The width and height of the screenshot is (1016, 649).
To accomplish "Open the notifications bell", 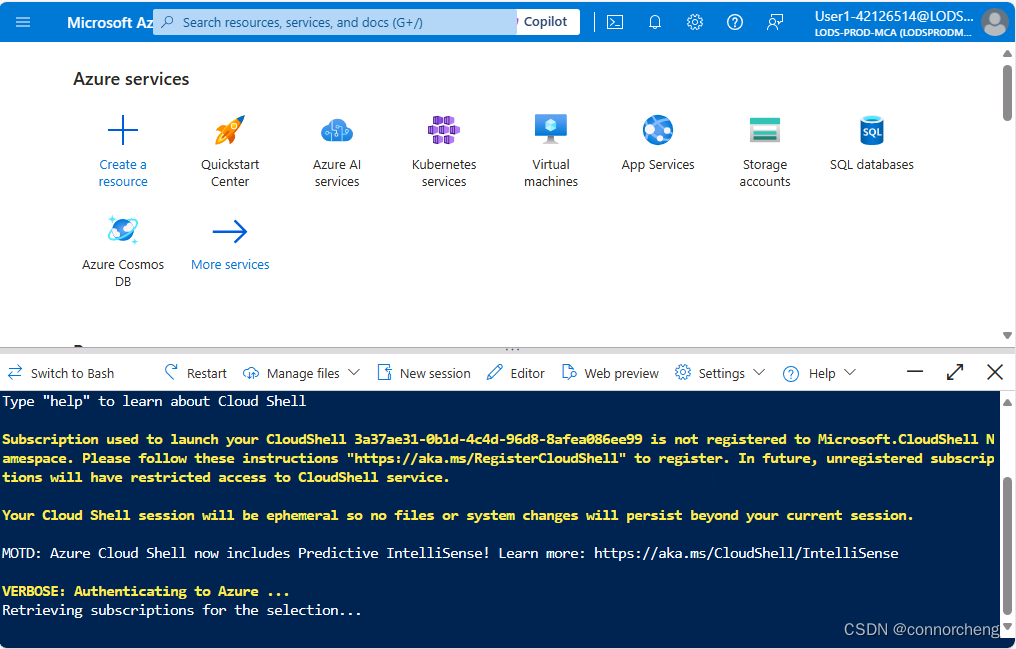I will pos(654,22).
